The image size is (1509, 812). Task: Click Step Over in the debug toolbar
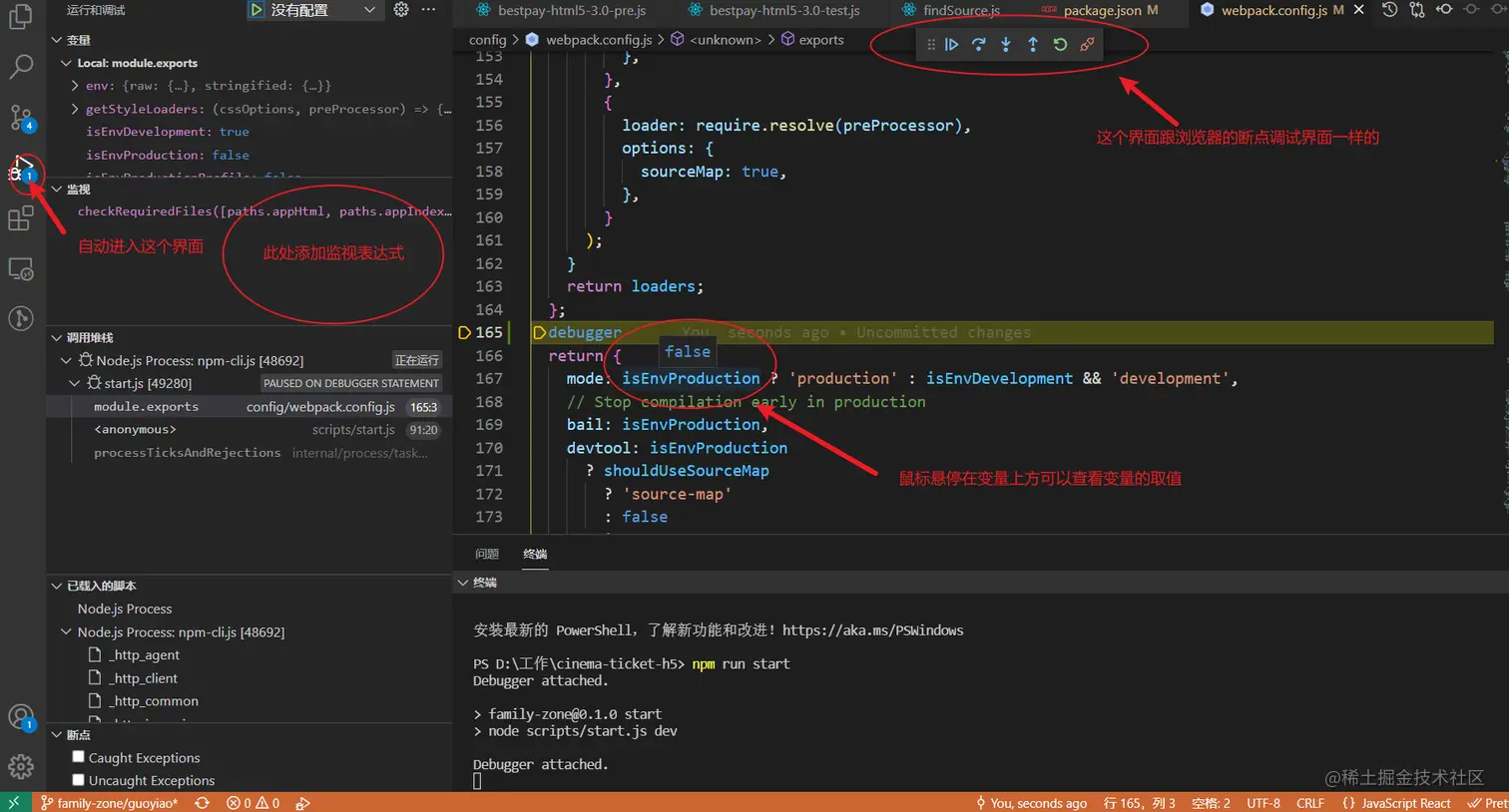click(978, 44)
